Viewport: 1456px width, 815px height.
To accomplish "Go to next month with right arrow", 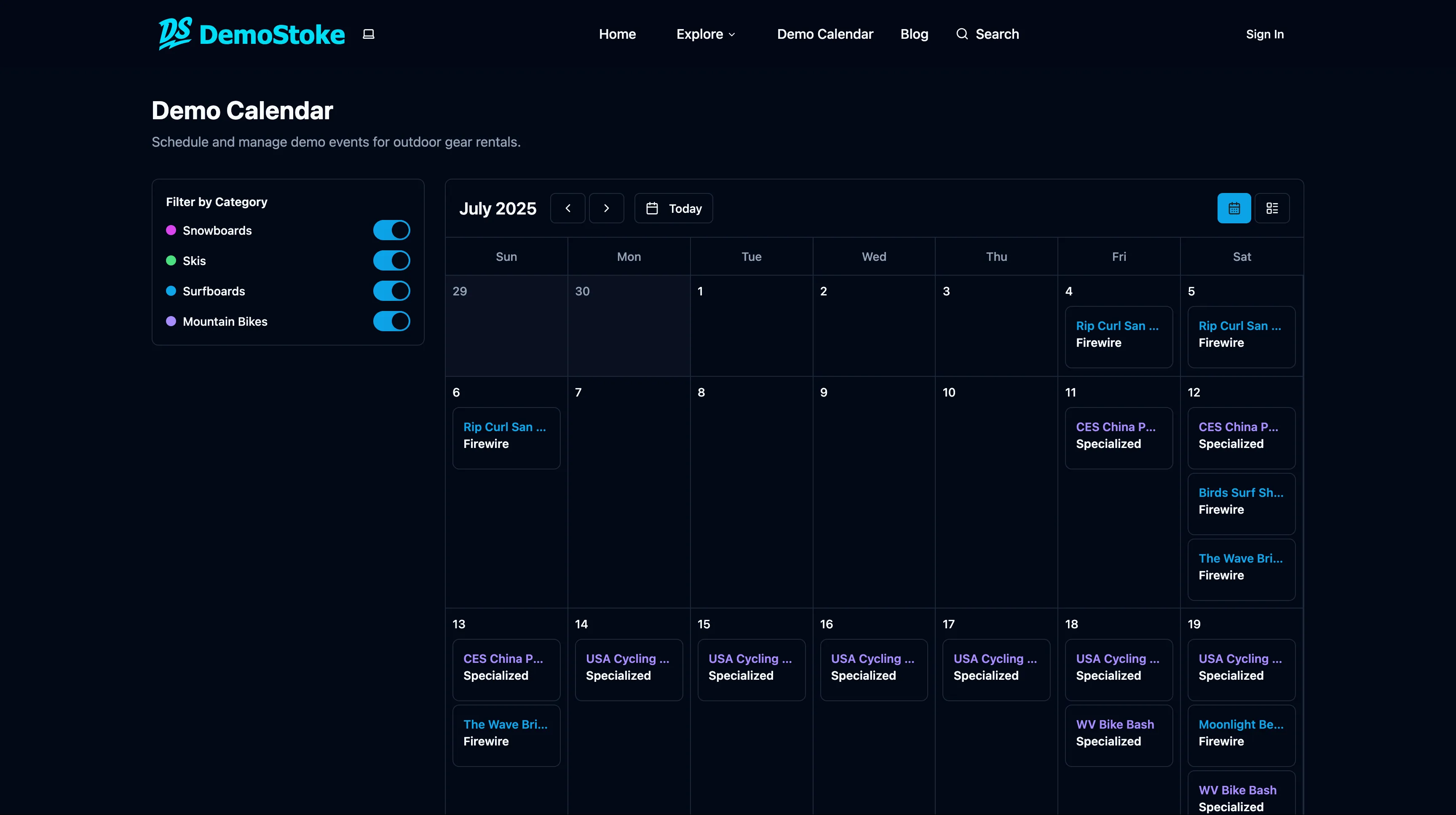I will tap(606, 208).
